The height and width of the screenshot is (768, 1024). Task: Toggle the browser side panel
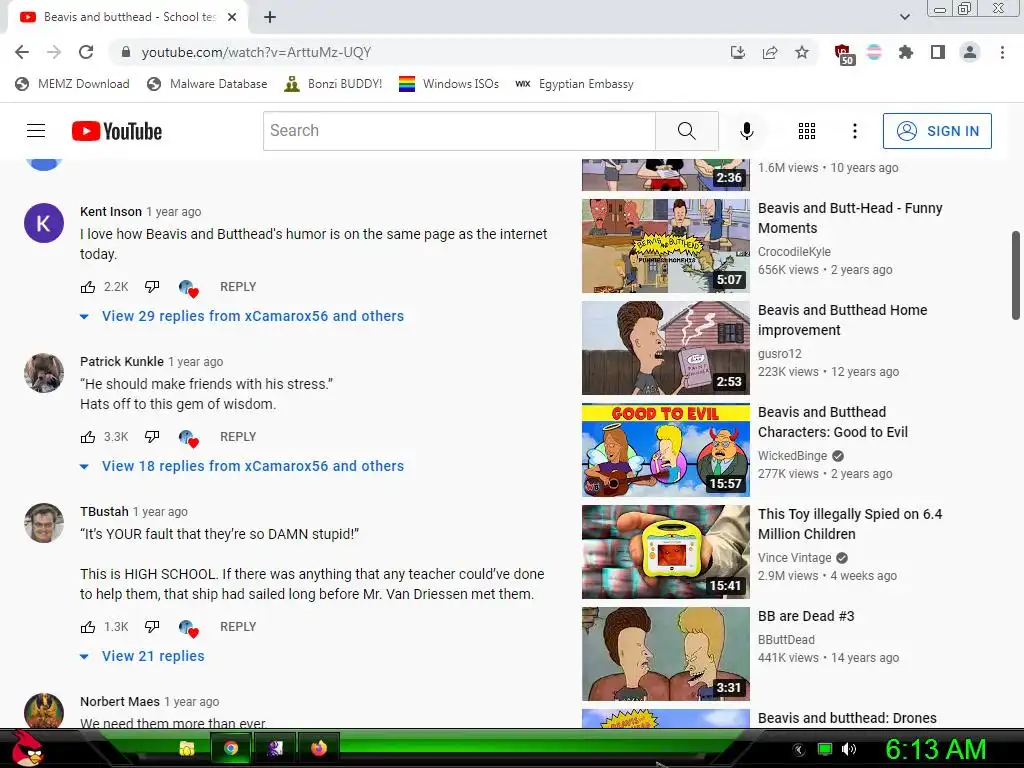pos(937,52)
